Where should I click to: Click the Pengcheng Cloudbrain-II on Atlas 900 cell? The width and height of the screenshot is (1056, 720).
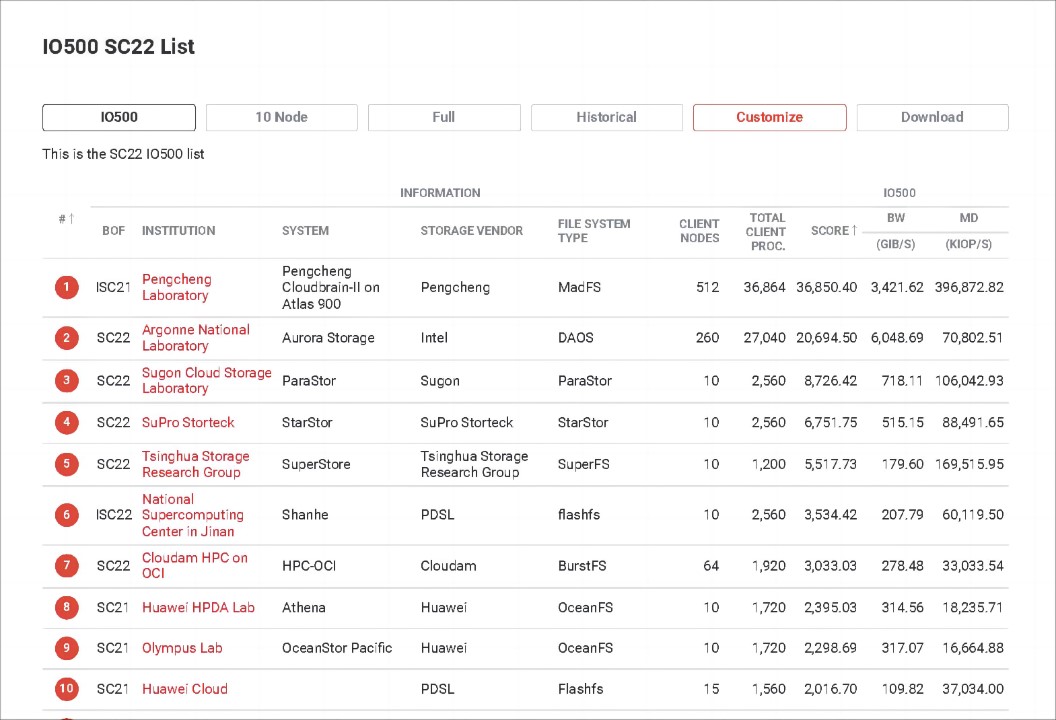(x=331, y=288)
